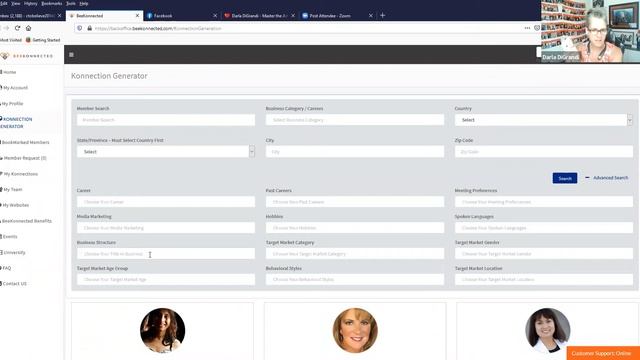Image resolution: width=640 pixels, height=360 pixels.
Task: Open the Country select dropdown
Action: tap(544, 120)
